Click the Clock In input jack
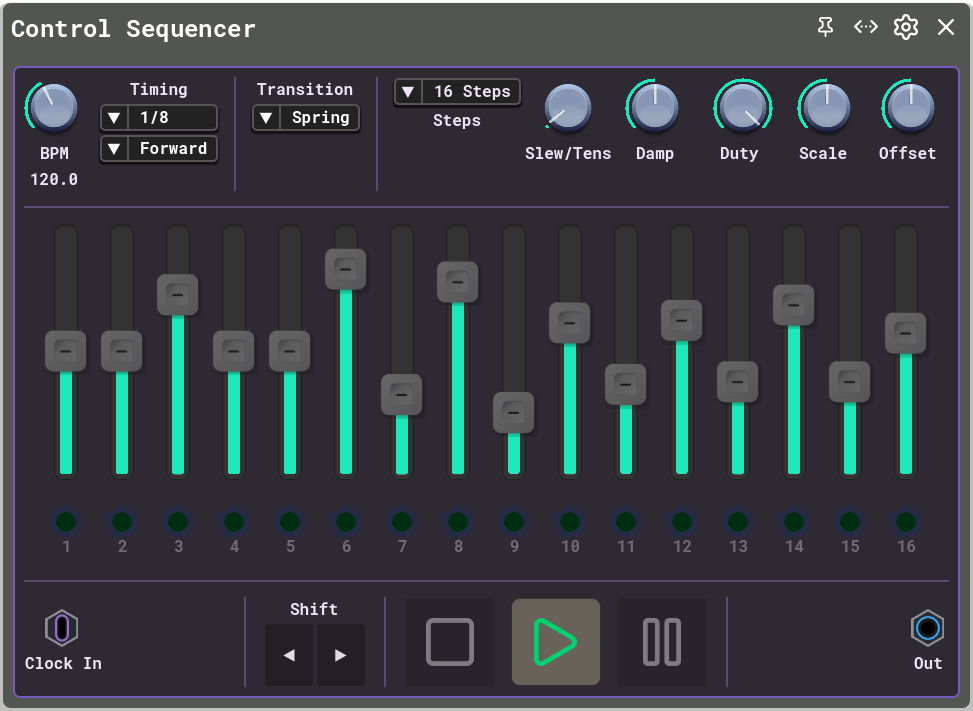Image resolution: width=973 pixels, height=711 pixels. tap(61, 628)
